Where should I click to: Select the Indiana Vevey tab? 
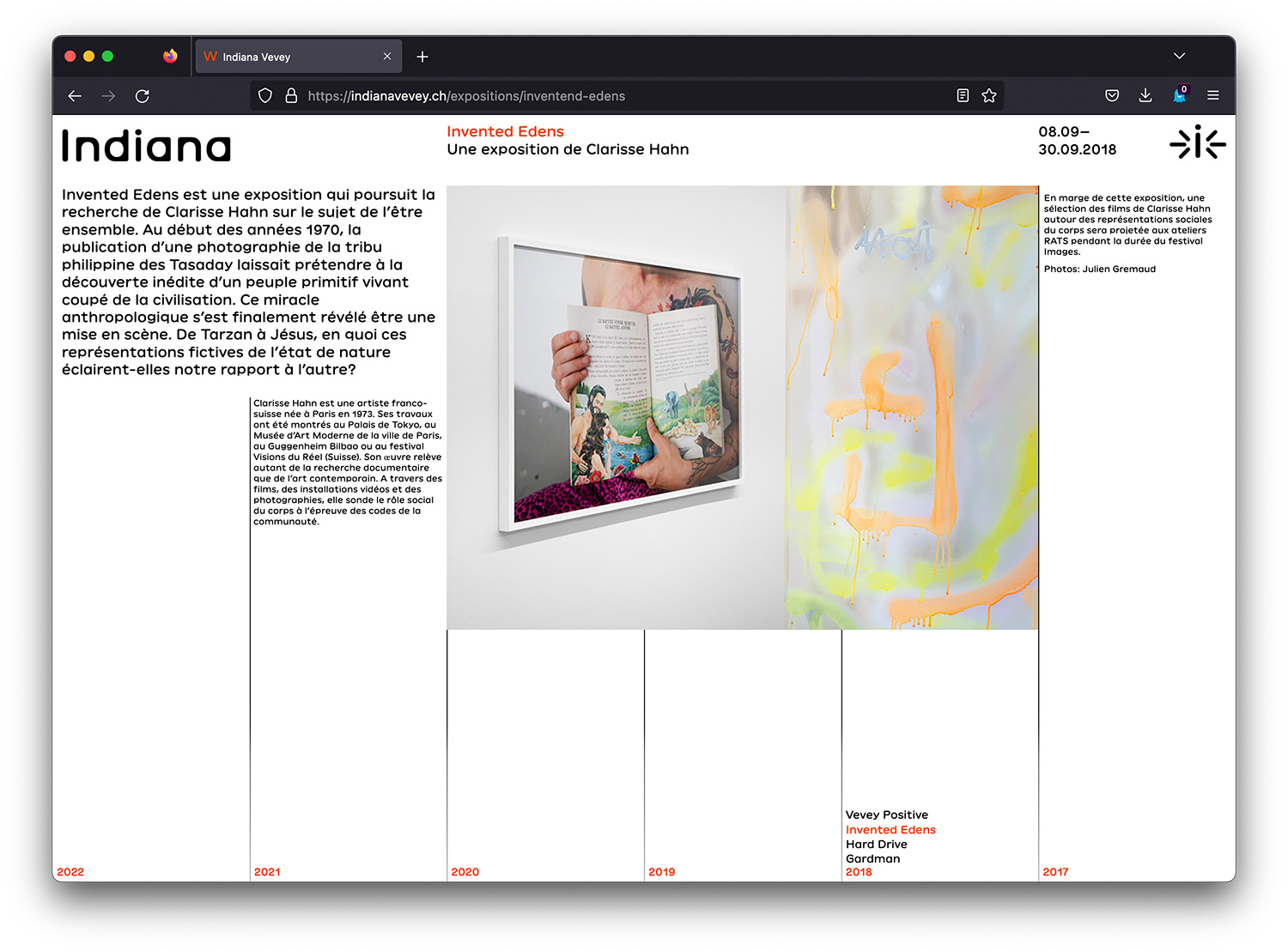click(x=283, y=57)
